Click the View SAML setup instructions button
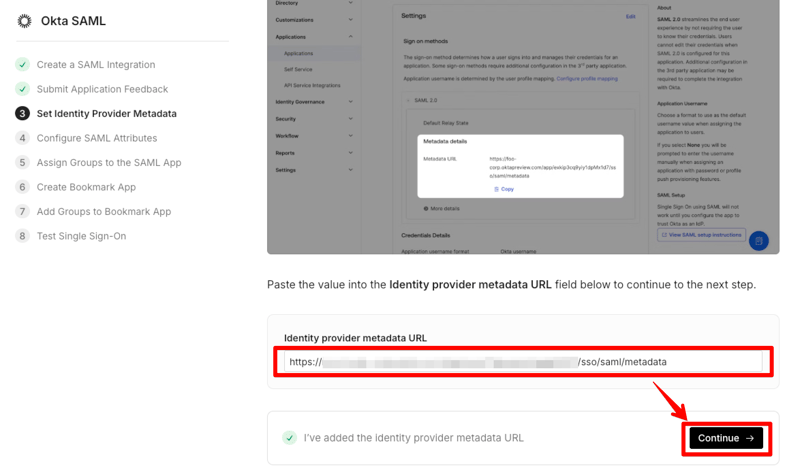The image size is (800, 472). 701,235
